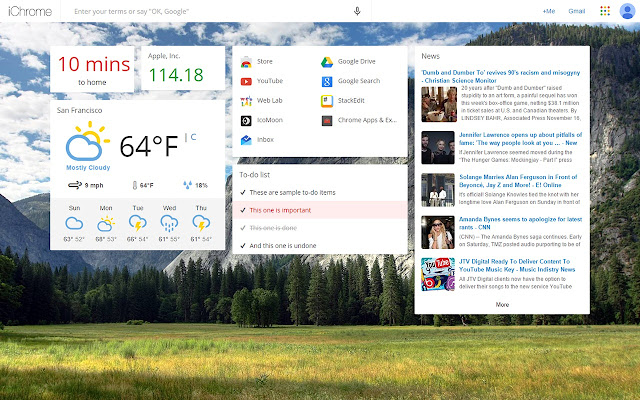Click the Apple, Inc. stock price 114.18

pyautogui.click(x=176, y=75)
